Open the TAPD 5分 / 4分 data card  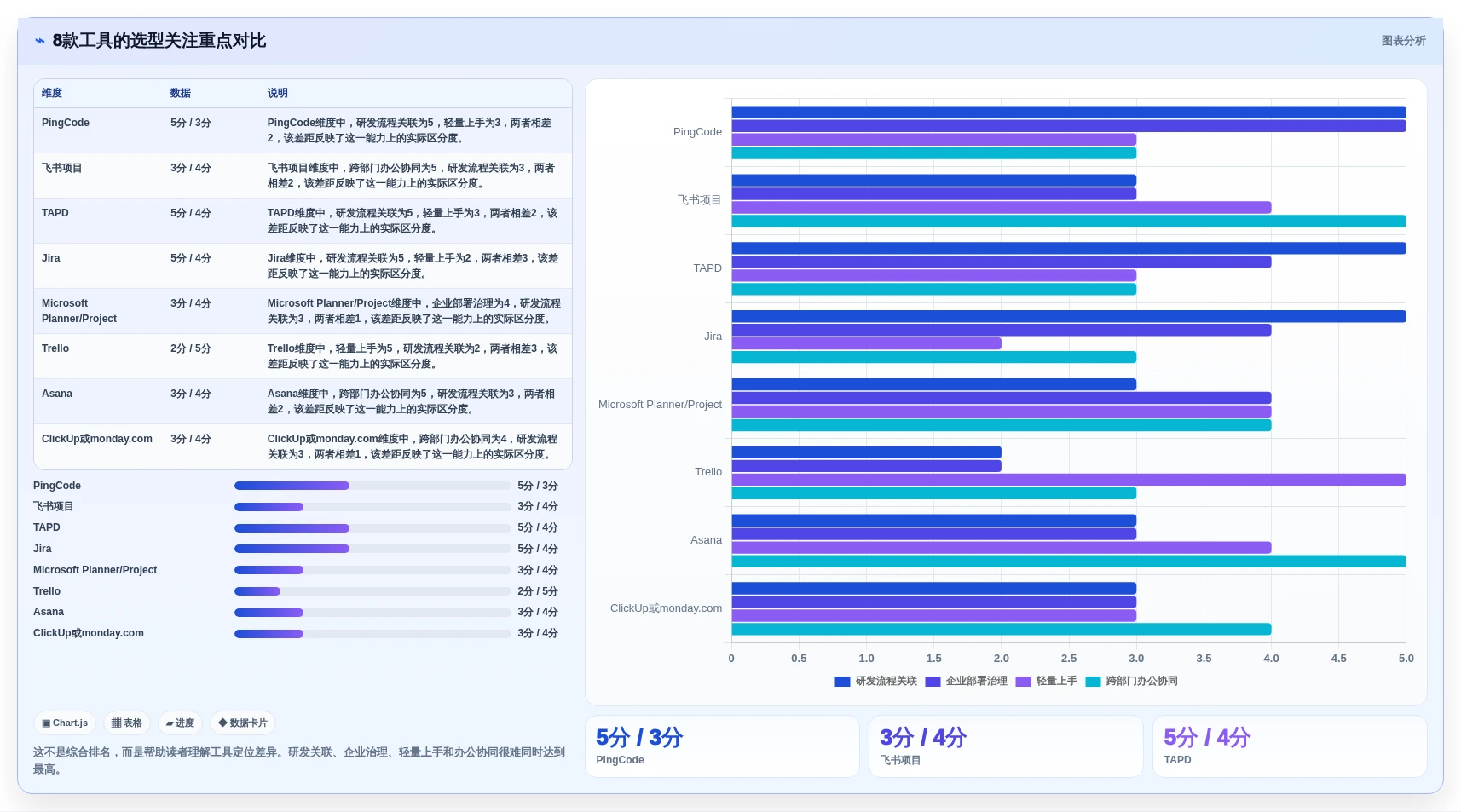click(x=1290, y=746)
